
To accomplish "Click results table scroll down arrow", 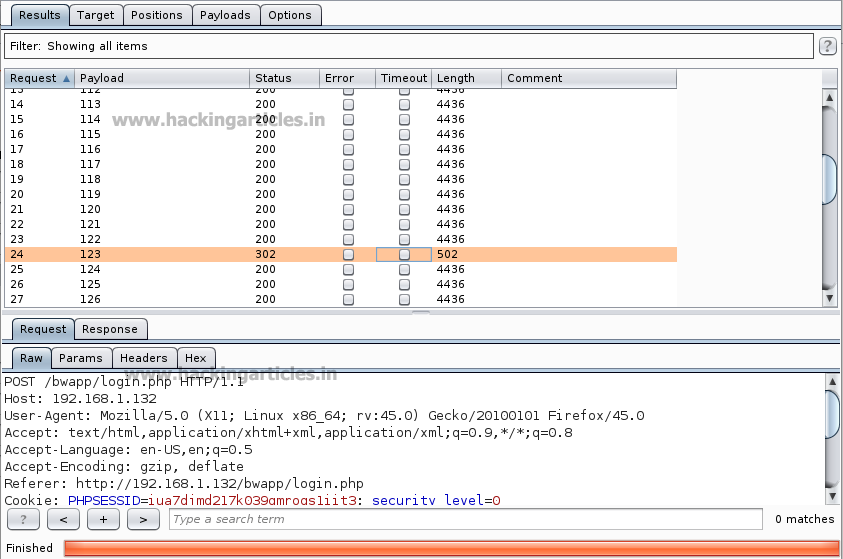I will pos(830,298).
